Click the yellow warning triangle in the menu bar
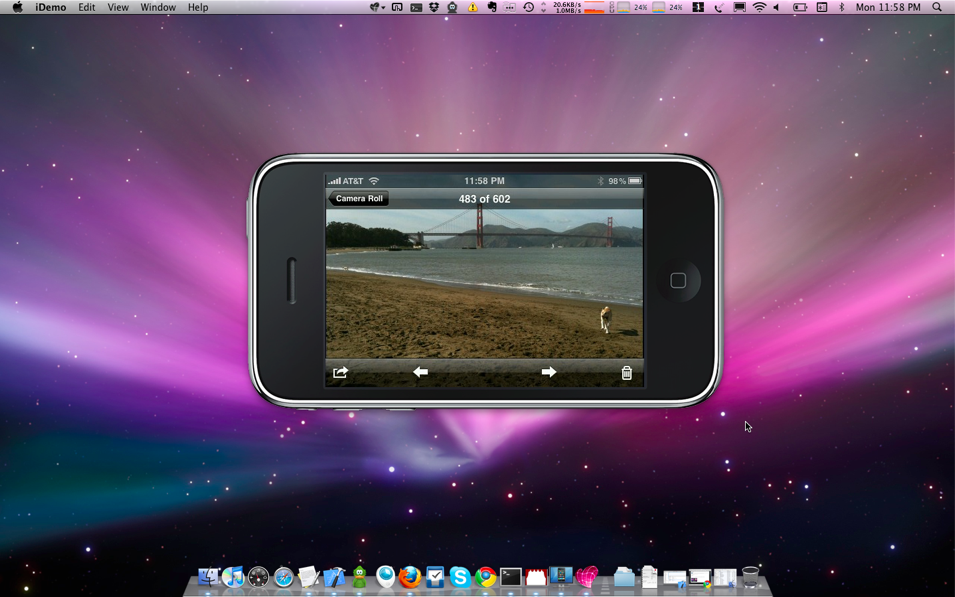Viewport: 955px width, 597px height. pyautogui.click(x=473, y=7)
